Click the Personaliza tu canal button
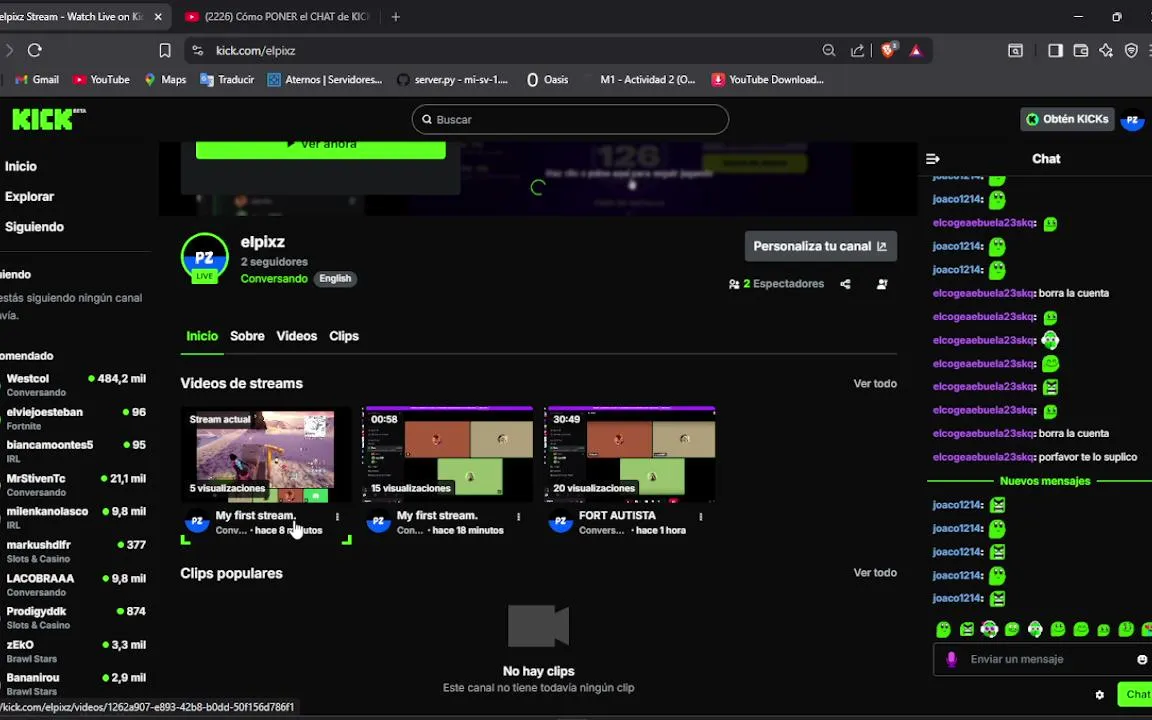 (821, 246)
